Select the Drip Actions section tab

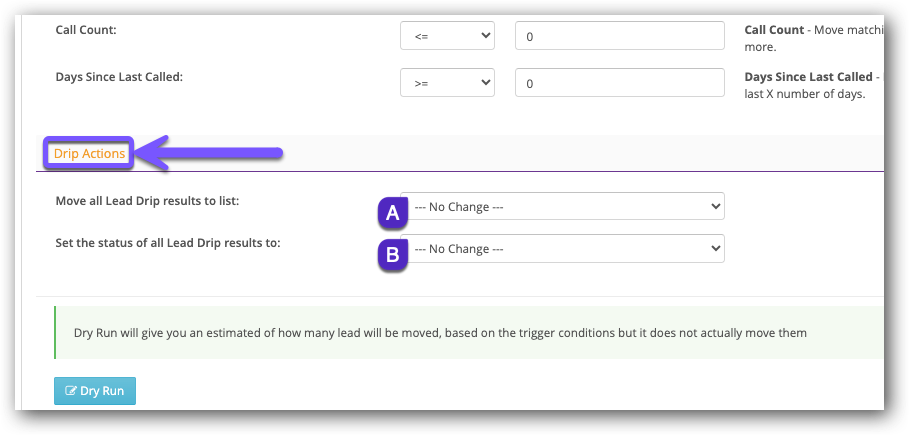(x=90, y=154)
